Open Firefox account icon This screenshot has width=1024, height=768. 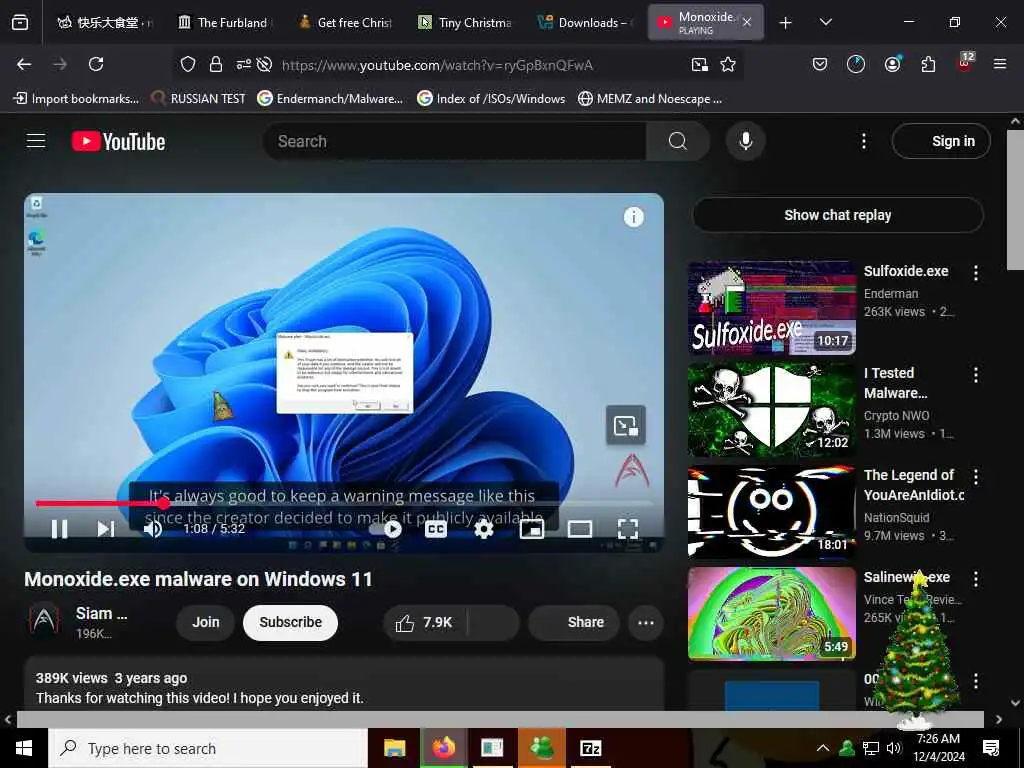[x=892, y=64]
